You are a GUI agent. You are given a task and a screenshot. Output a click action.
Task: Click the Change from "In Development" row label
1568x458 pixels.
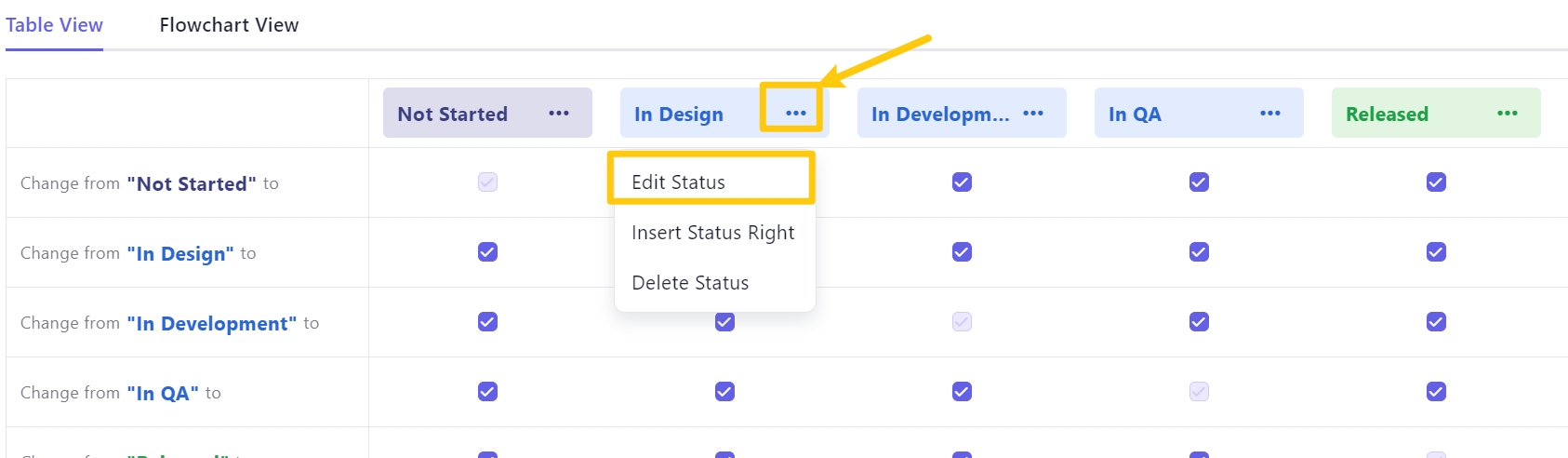tap(169, 323)
